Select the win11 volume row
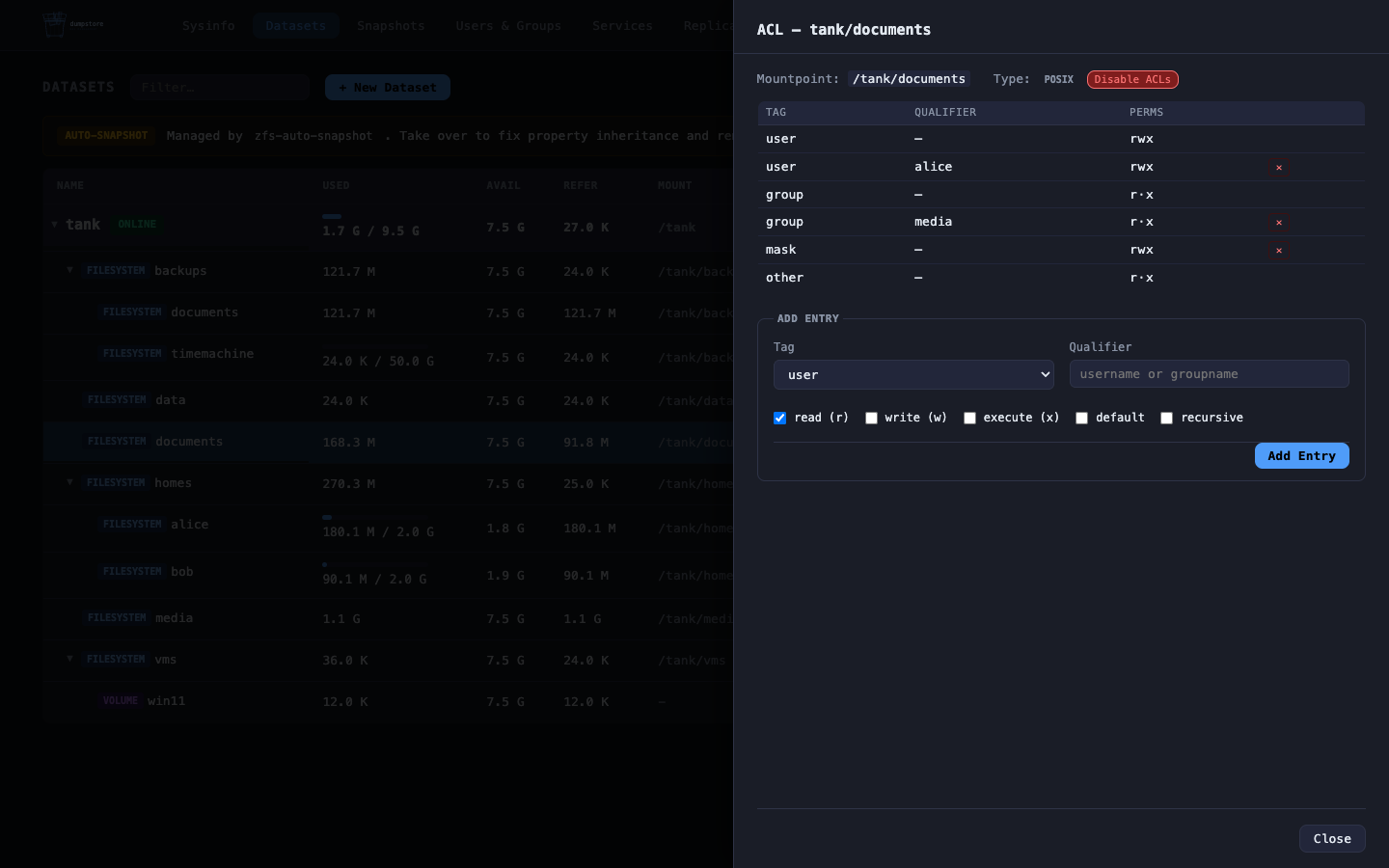The image size is (1389, 868). [x=388, y=701]
